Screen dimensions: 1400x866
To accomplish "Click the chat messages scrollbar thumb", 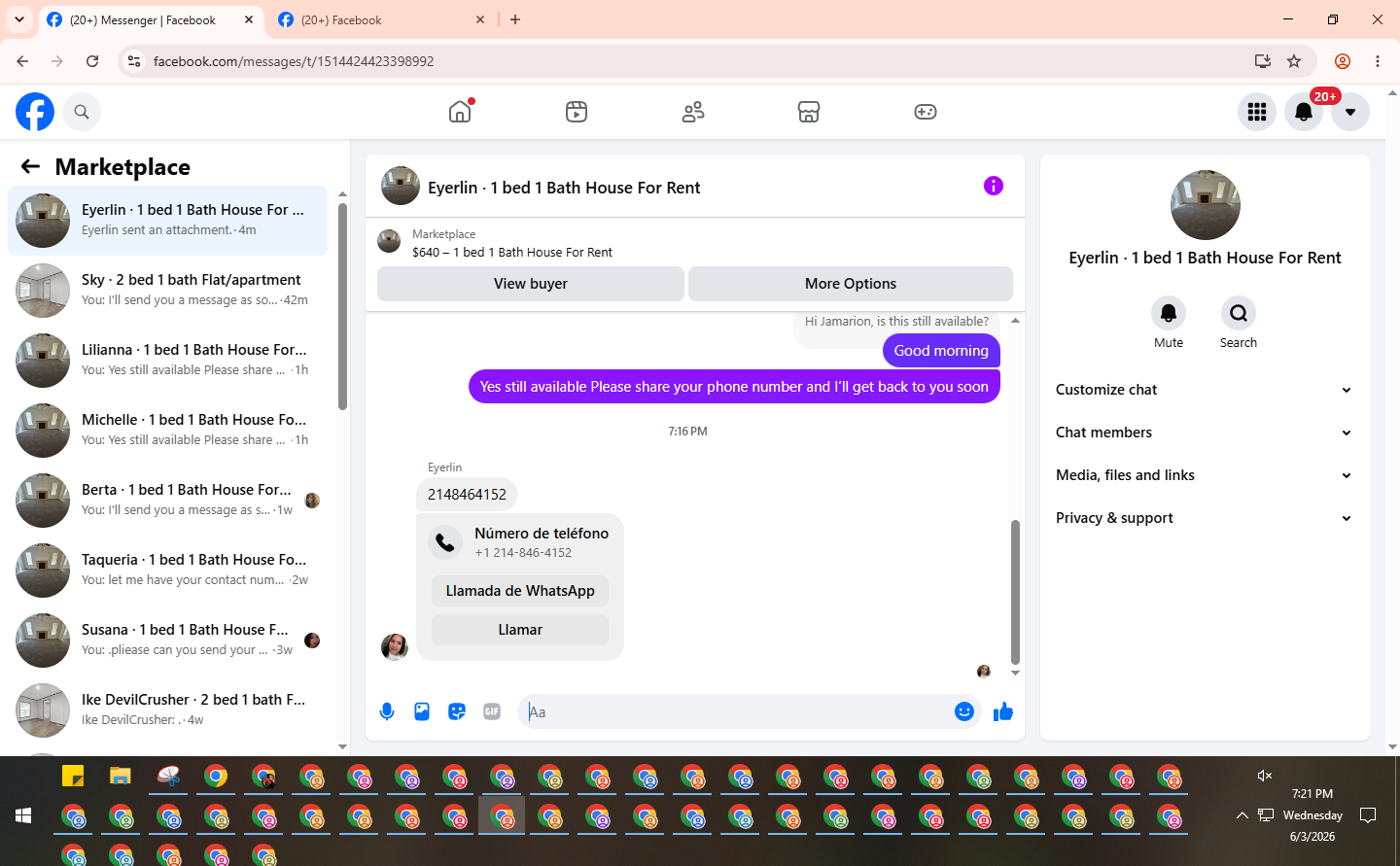I will (1015, 592).
